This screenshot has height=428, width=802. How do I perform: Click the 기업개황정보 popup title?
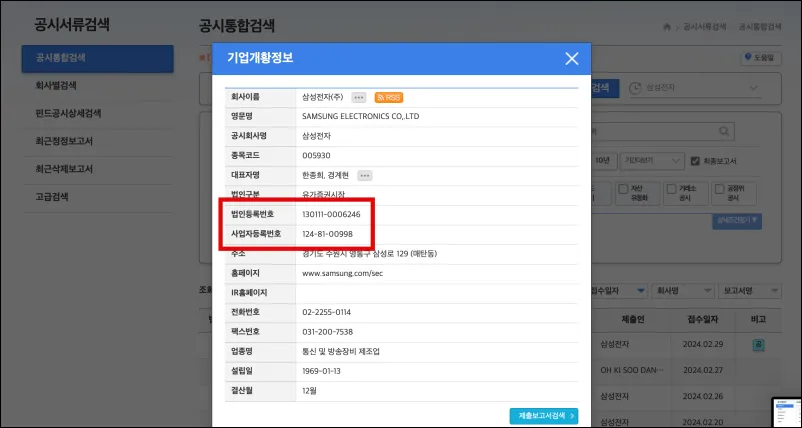(x=260, y=58)
